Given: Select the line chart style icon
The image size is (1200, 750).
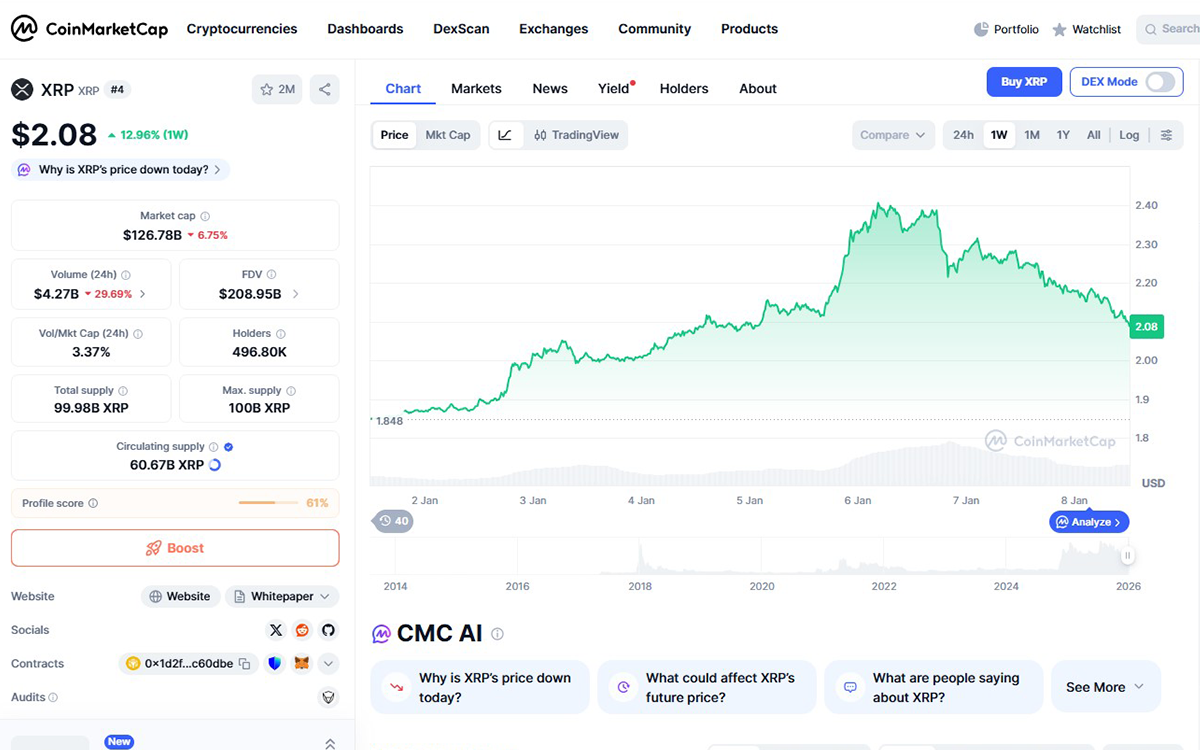Looking at the screenshot, I should pyautogui.click(x=504, y=135).
